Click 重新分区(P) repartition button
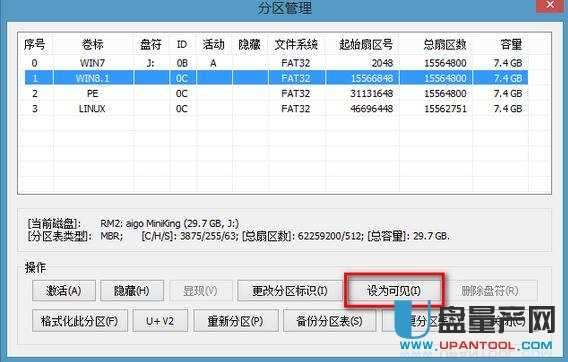 236,321
